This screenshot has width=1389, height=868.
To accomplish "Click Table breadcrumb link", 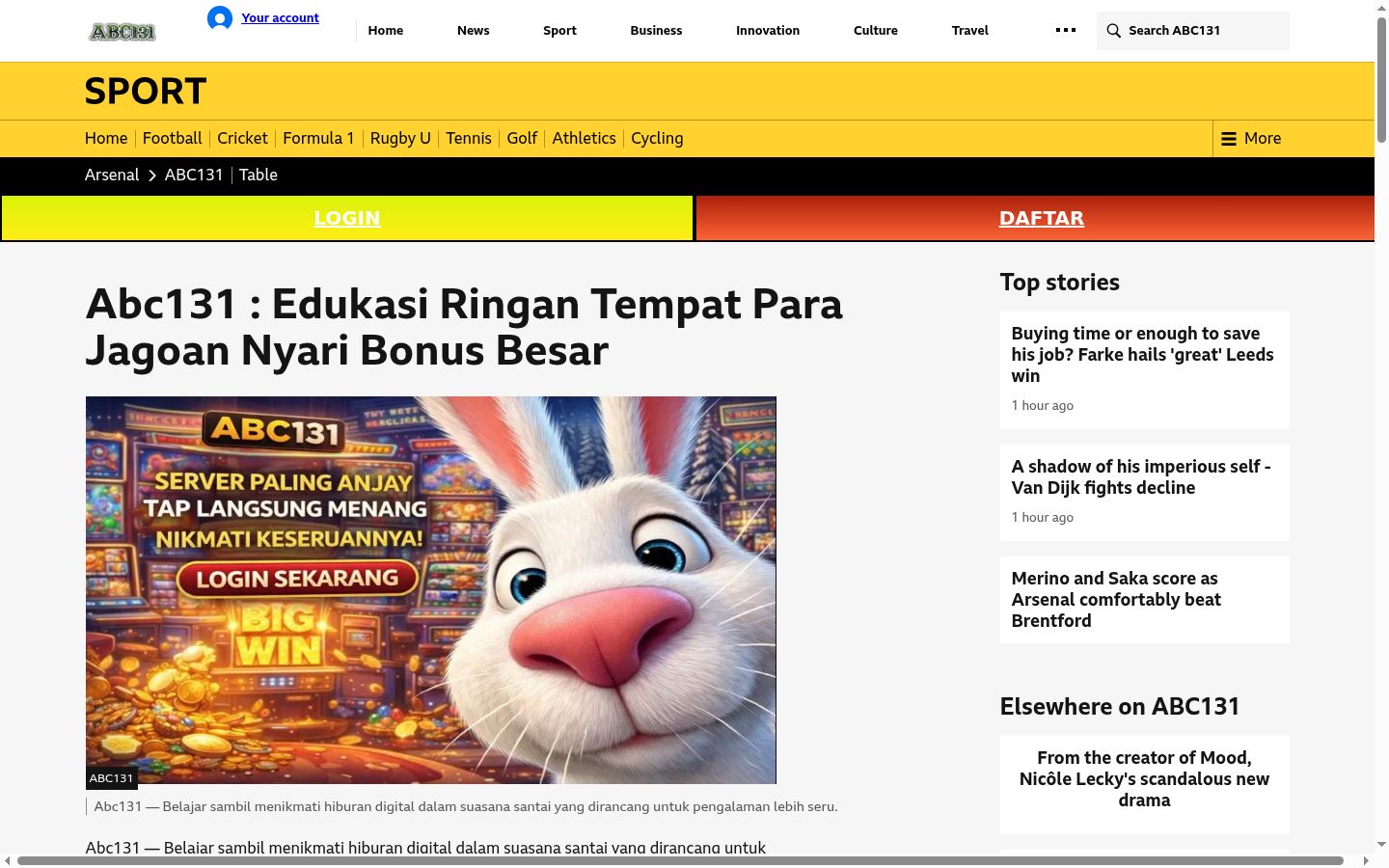I will (x=259, y=175).
